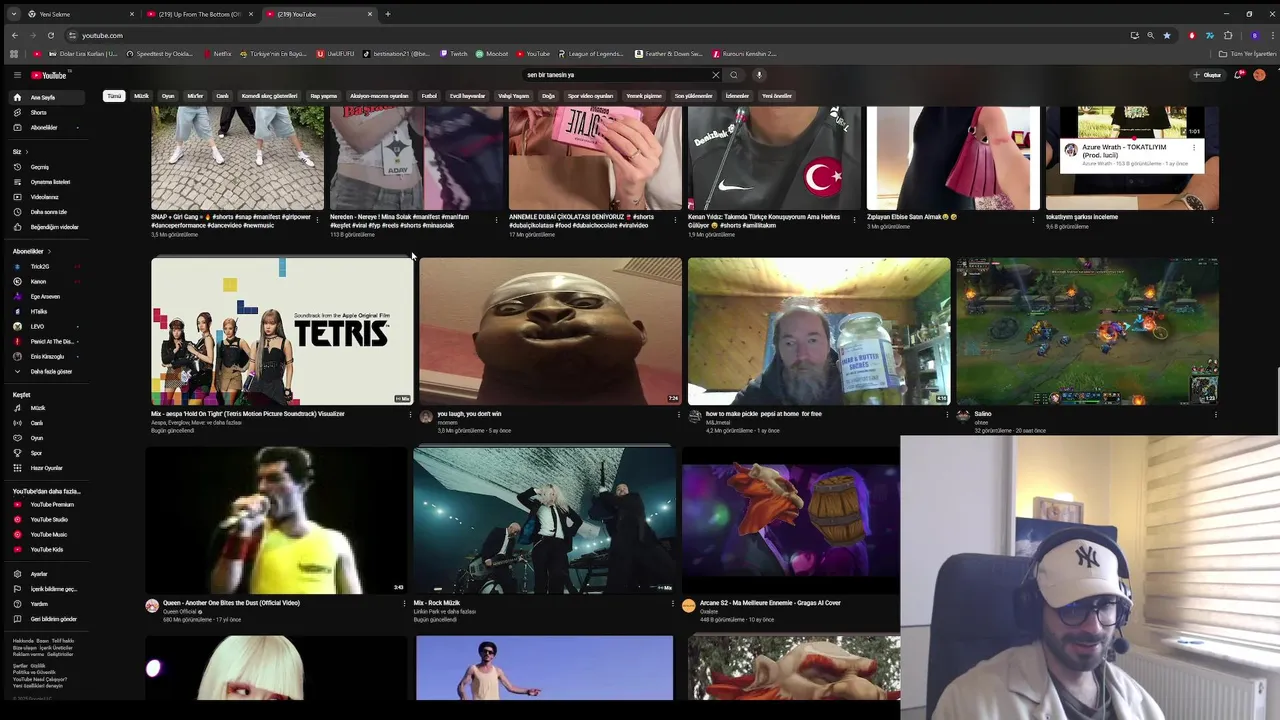The height and width of the screenshot is (720, 1280).
Task: Select the Yeni öneriler filter chip
Action: coord(777,96)
